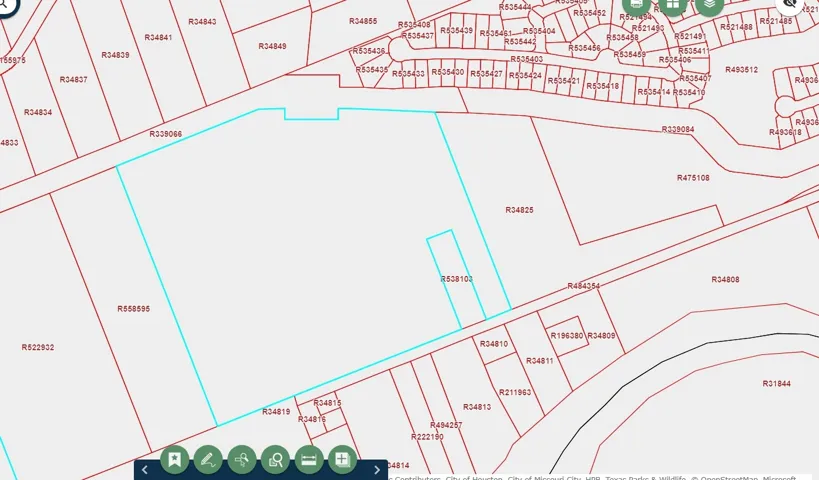Select parcel label R521488
819x480 pixels.
tap(736, 27)
